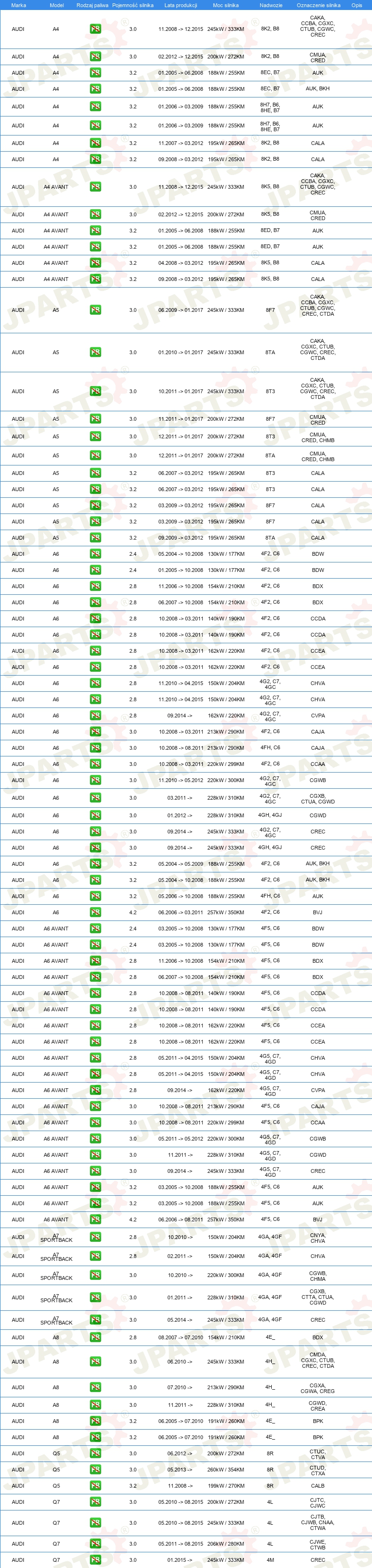The height and width of the screenshot is (1568, 372).
Task: Select '8ED, B7' body cell in 255KM first A4 AVANT row
Action: point(270,230)
